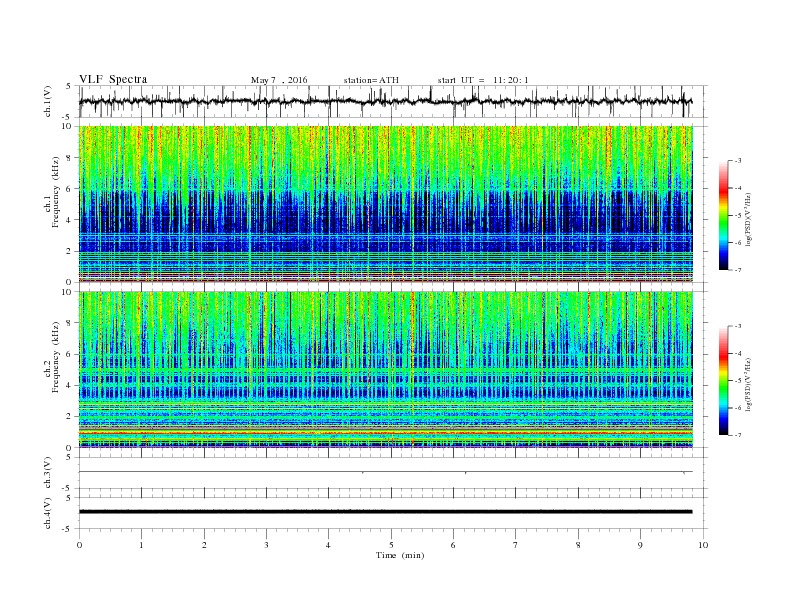Click the "3" tick on the time axis
The width and height of the screenshot is (792, 612).
point(266,545)
